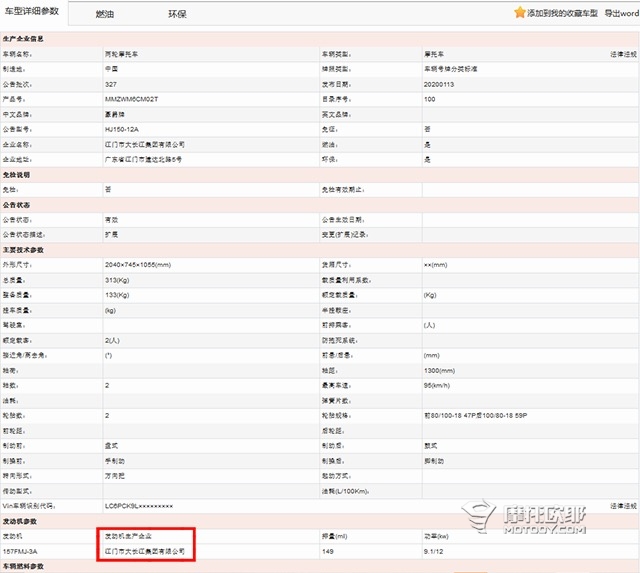Screen dimensions: 640x573
Task: Click the 公告状态 section header
Action: 16,205
